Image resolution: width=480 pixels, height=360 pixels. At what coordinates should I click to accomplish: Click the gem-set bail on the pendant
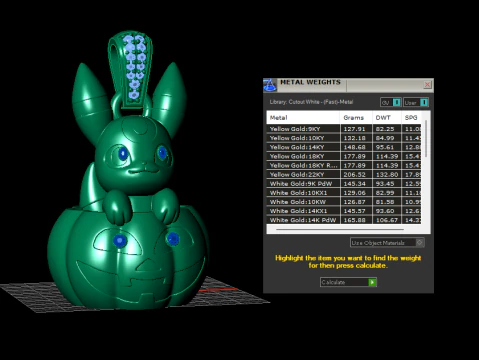131,70
